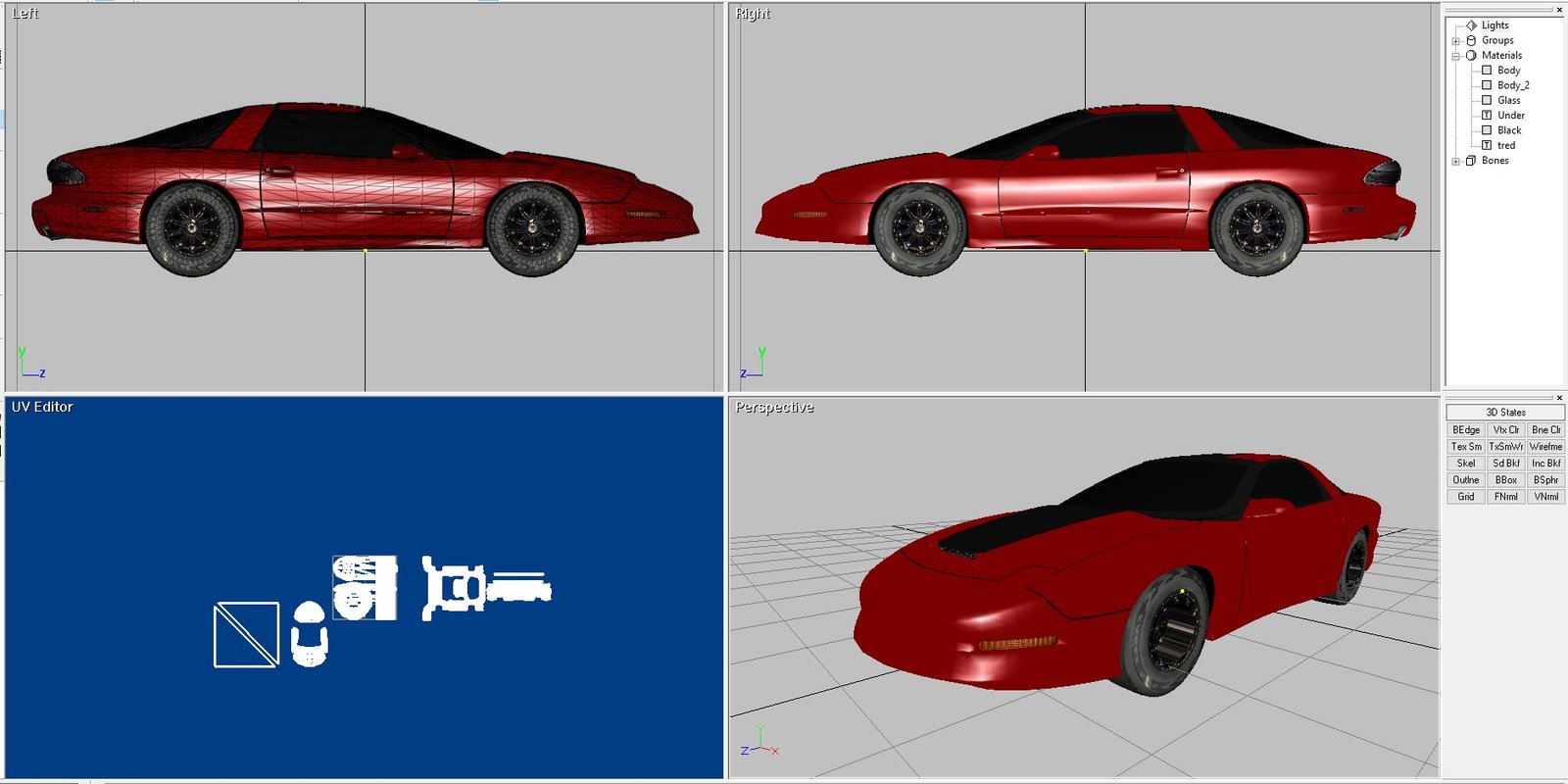
Task: Select the Lights node in the tree
Action: coord(1494,25)
